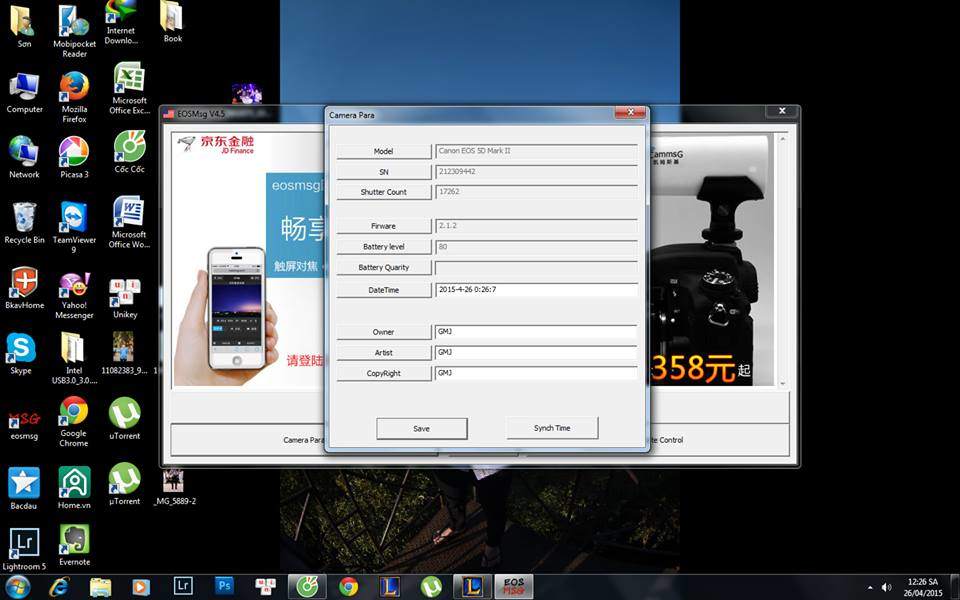Launch Yahoo! Messenger from desktop
Viewport: 960px width, 600px height.
tap(74, 296)
